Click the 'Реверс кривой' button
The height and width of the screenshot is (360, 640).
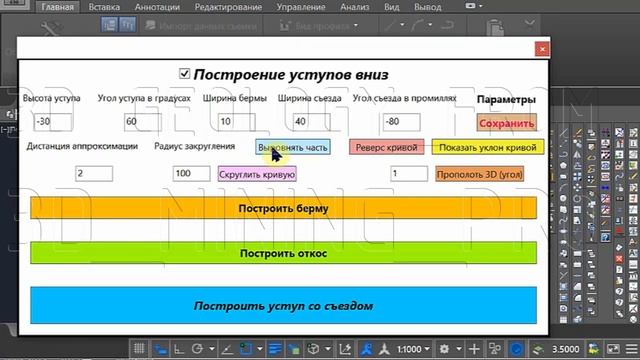point(386,147)
